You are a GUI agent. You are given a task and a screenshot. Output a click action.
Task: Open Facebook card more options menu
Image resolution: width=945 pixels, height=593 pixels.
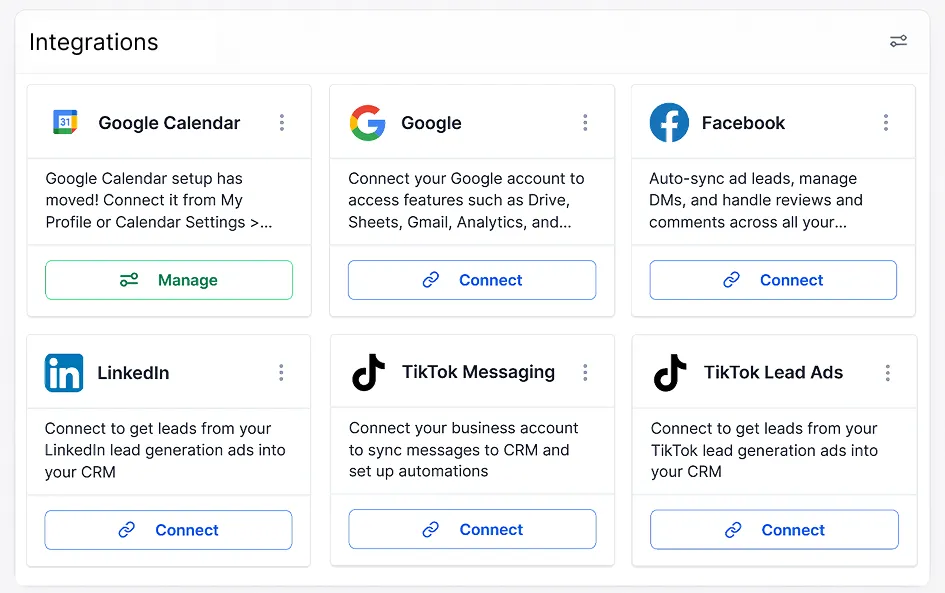click(x=886, y=123)
